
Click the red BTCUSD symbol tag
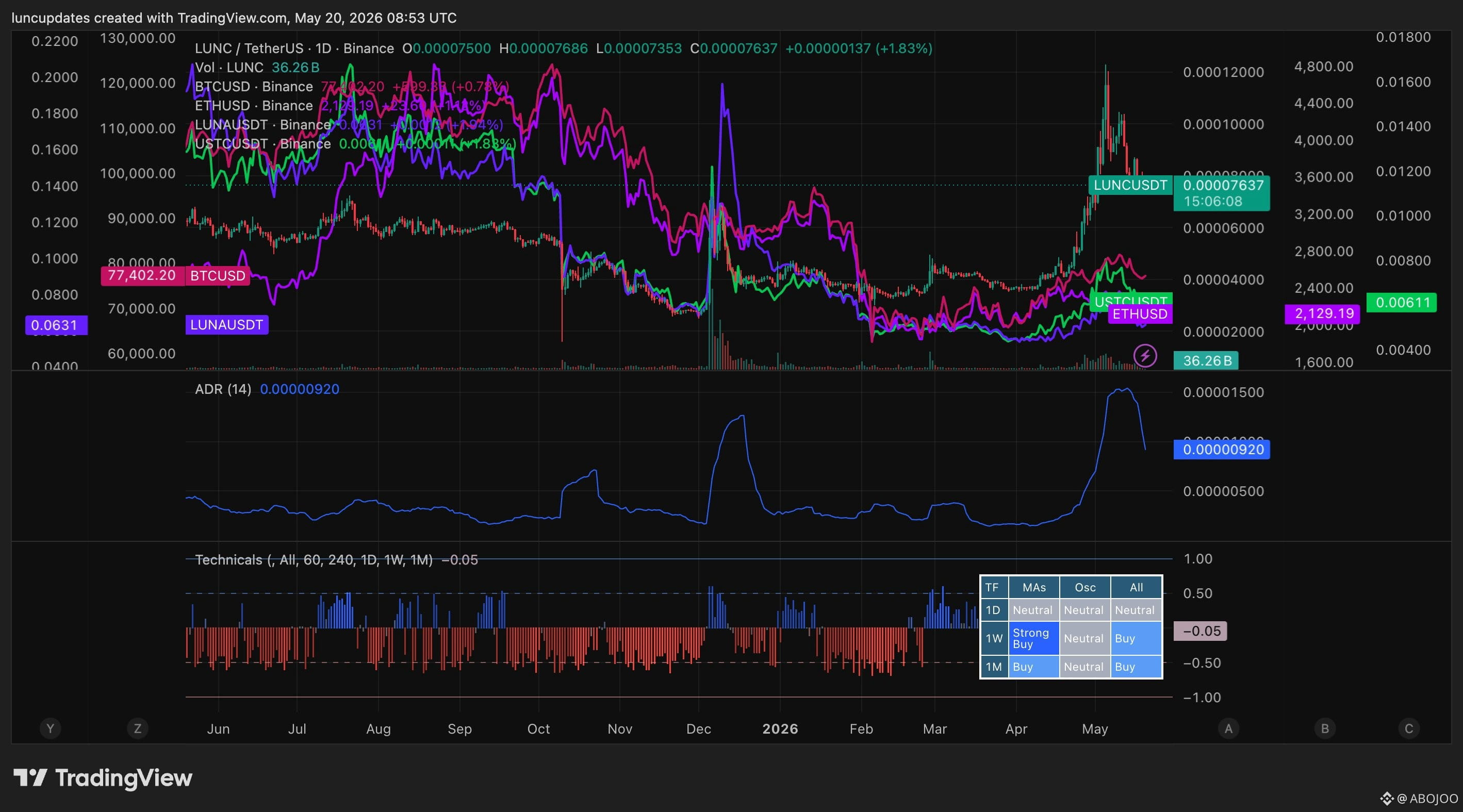point(218,275)
